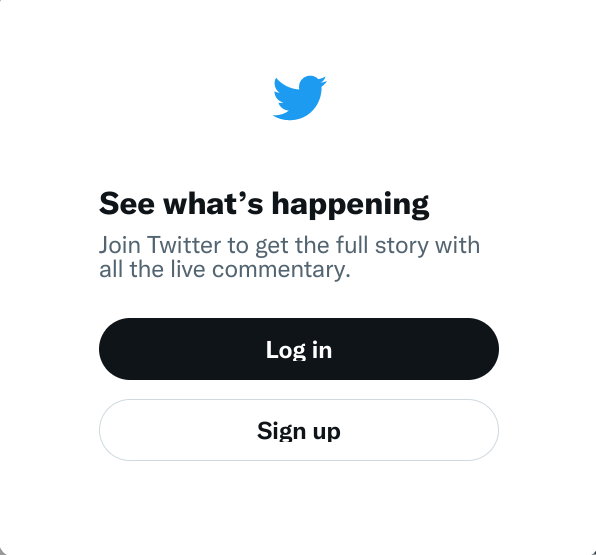The height and width of the screenshot is (555, 596).
Task: Tap the 'Log in' label text
Action: [x=299, y=350]
